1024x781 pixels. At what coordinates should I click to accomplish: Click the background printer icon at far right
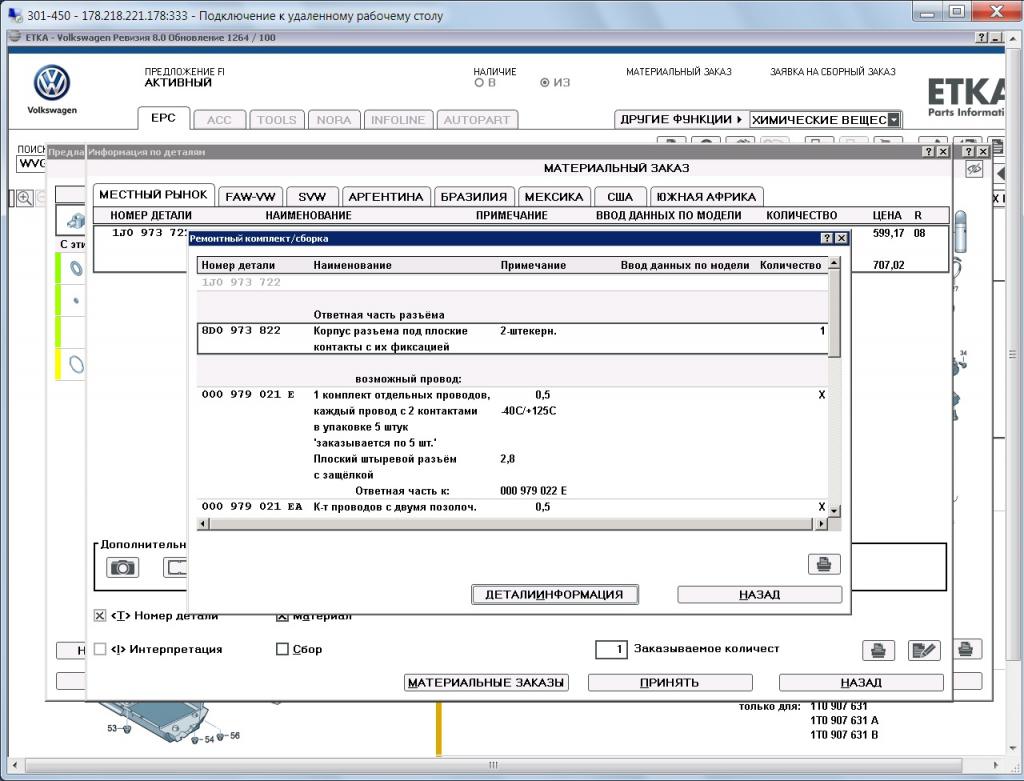point(965,649)
